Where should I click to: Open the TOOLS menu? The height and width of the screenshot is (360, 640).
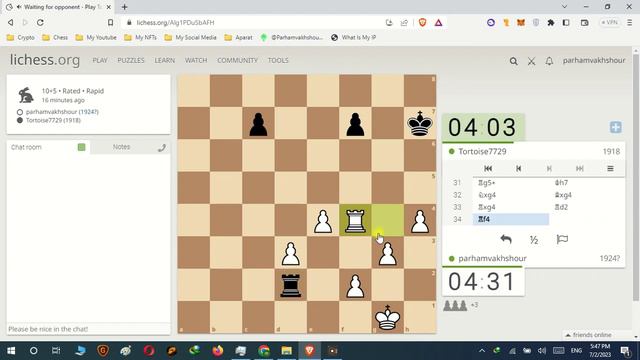click(278, 60)
